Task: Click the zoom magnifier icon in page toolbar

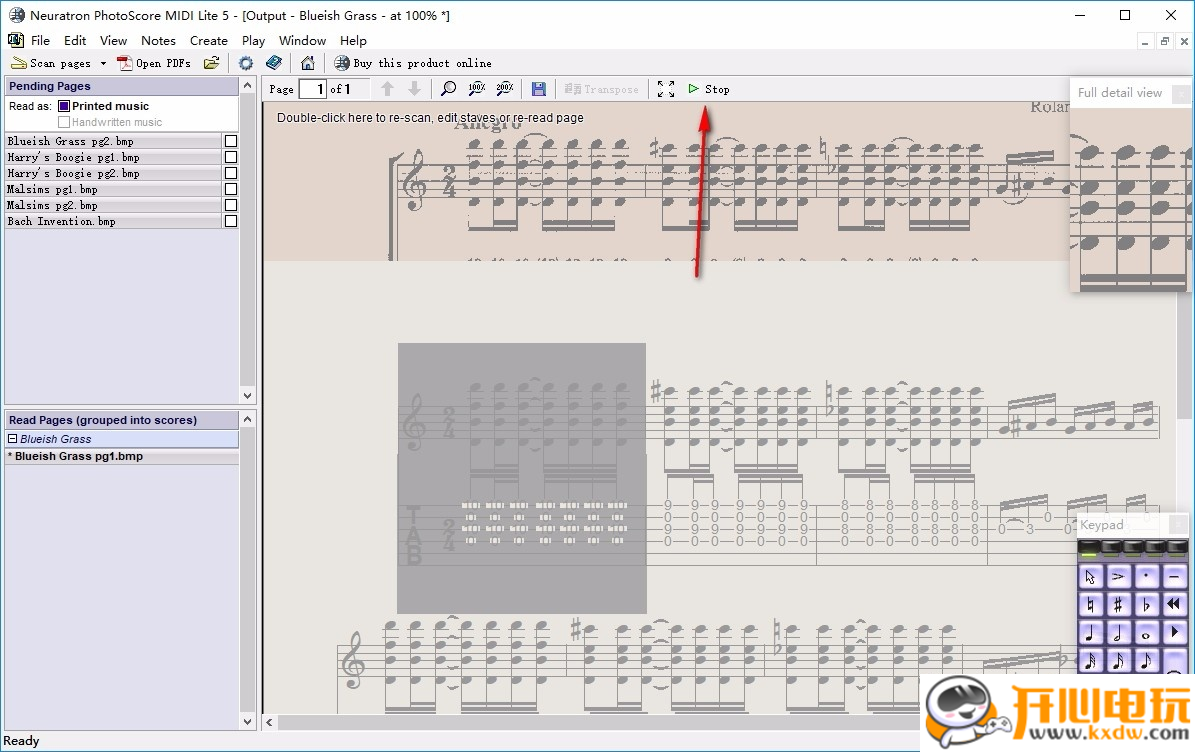Action: pos(449,89)
